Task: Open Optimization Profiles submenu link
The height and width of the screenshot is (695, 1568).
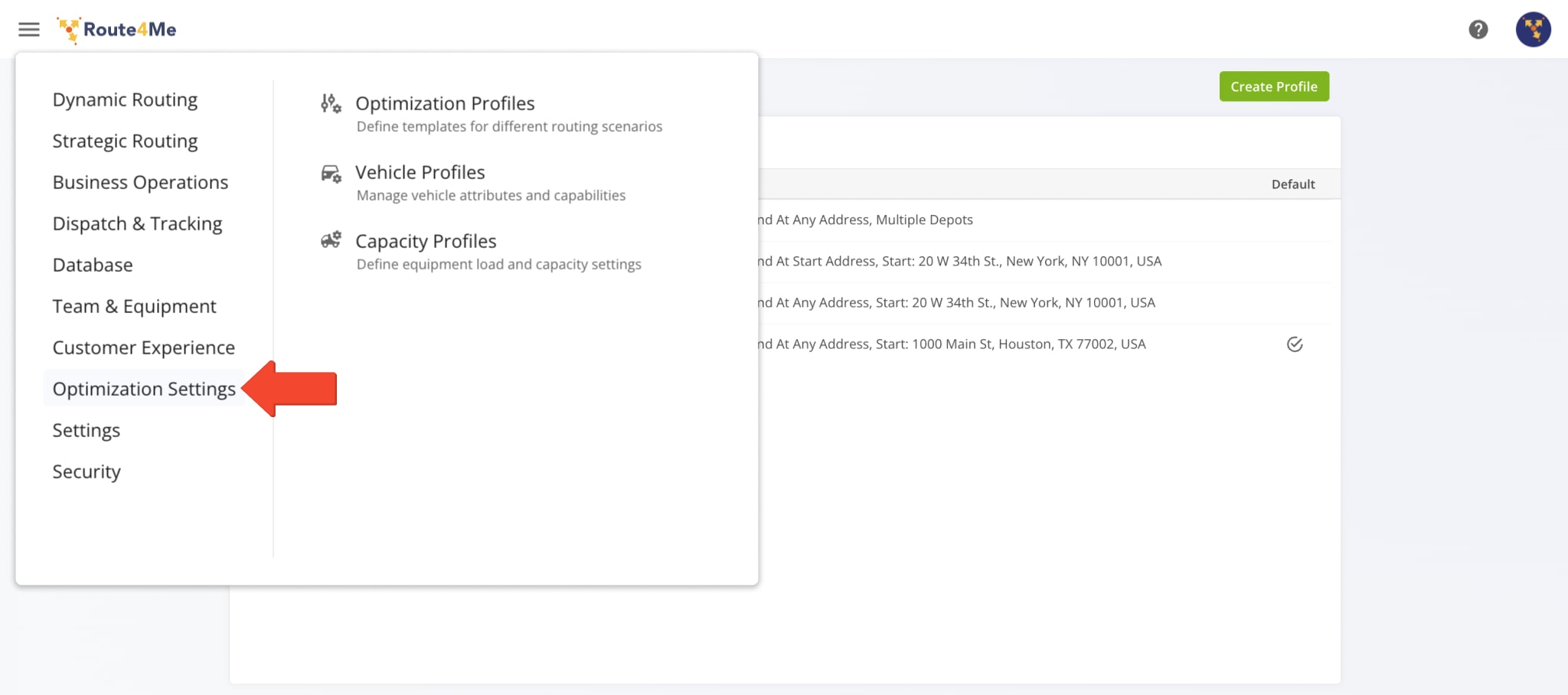Action: pos(445,103)
